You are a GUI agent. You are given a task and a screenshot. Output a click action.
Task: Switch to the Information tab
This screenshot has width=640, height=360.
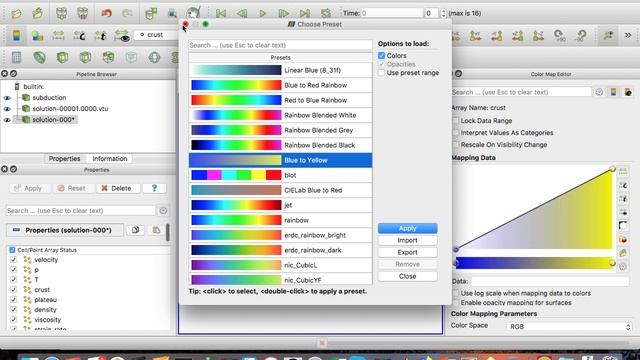click(x=110, y=158)
